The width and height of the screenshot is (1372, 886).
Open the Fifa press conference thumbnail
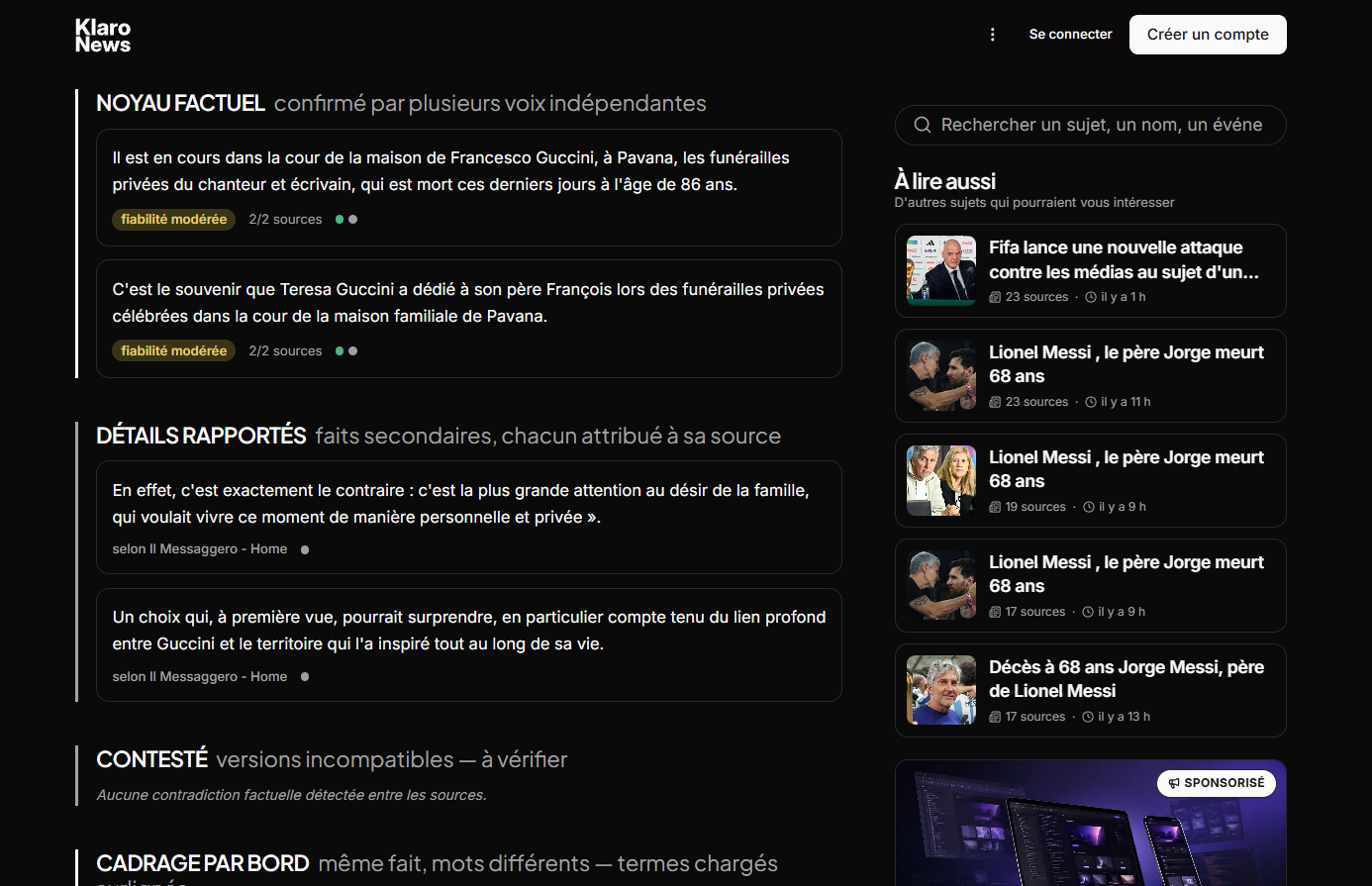pyautogui.click(x=941, y=270)
